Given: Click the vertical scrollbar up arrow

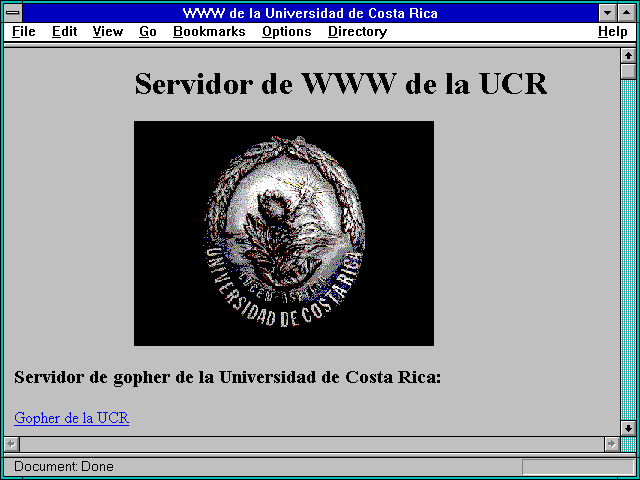Looking at the screenshot, I should [628, 56].
